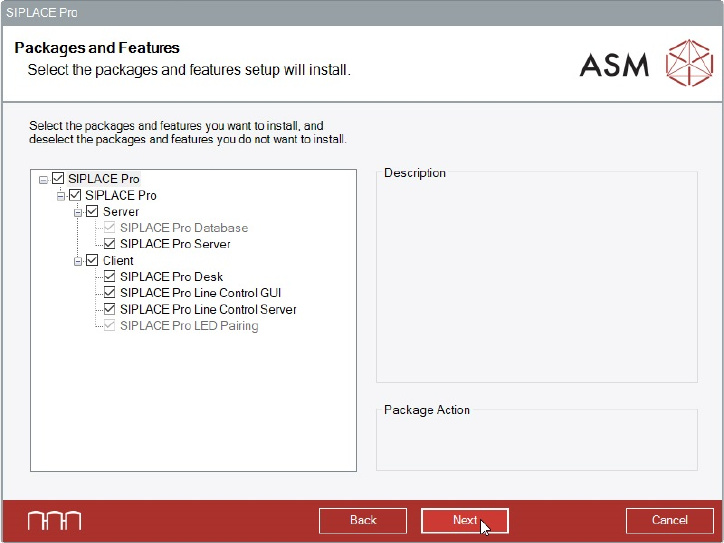Screen dimensions: 724x543
Task: Select the Client group label
Action: 118,260
